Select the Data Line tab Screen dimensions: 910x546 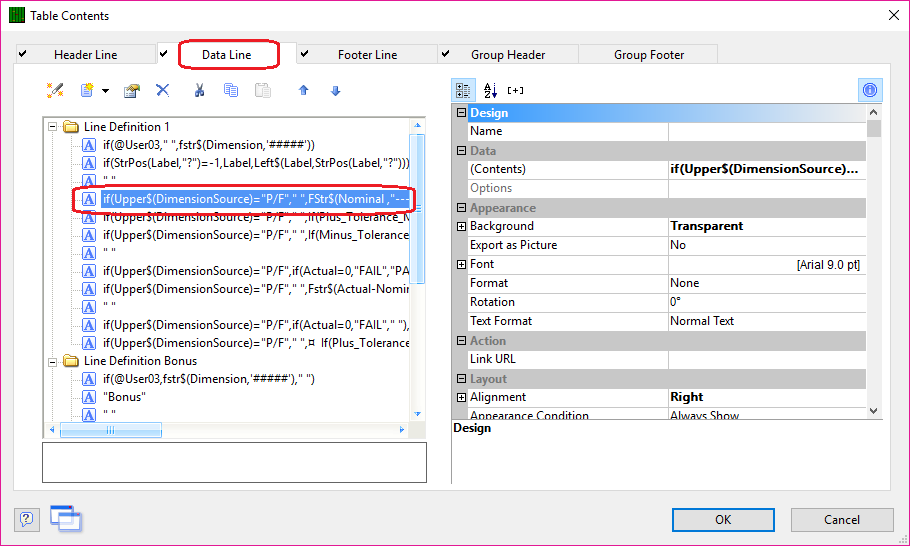[226, 55]
